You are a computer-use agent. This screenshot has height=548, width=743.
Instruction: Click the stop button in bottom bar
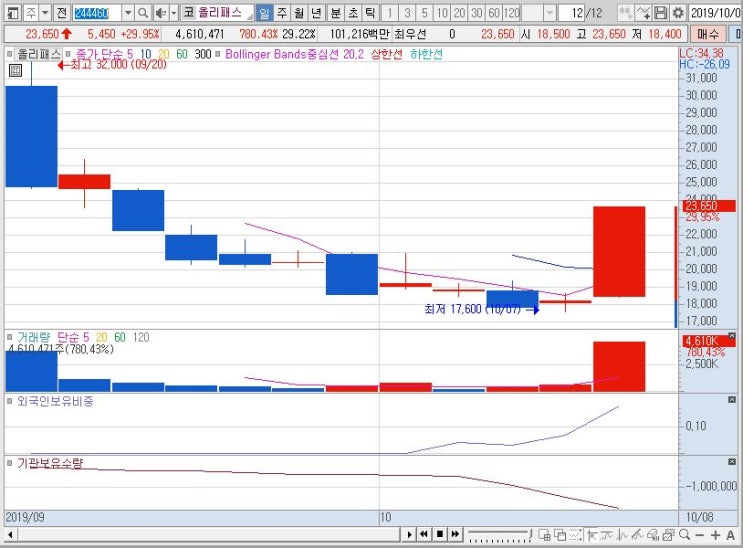click(440, 535)
